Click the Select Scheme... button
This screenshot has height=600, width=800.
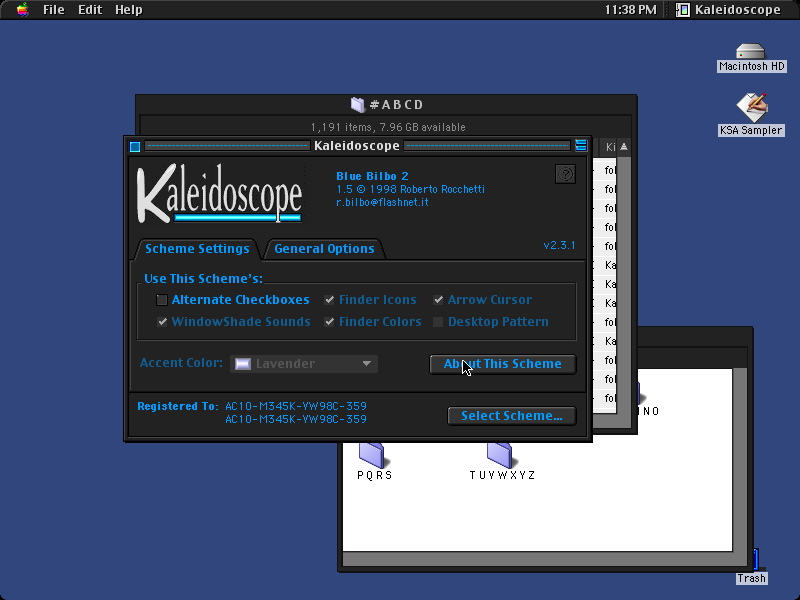tap(512, 416)
